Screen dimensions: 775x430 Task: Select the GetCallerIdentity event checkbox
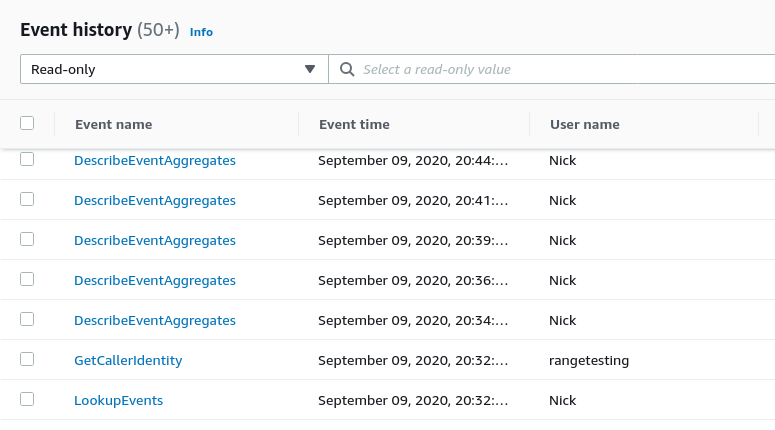[x=27, y=359]
